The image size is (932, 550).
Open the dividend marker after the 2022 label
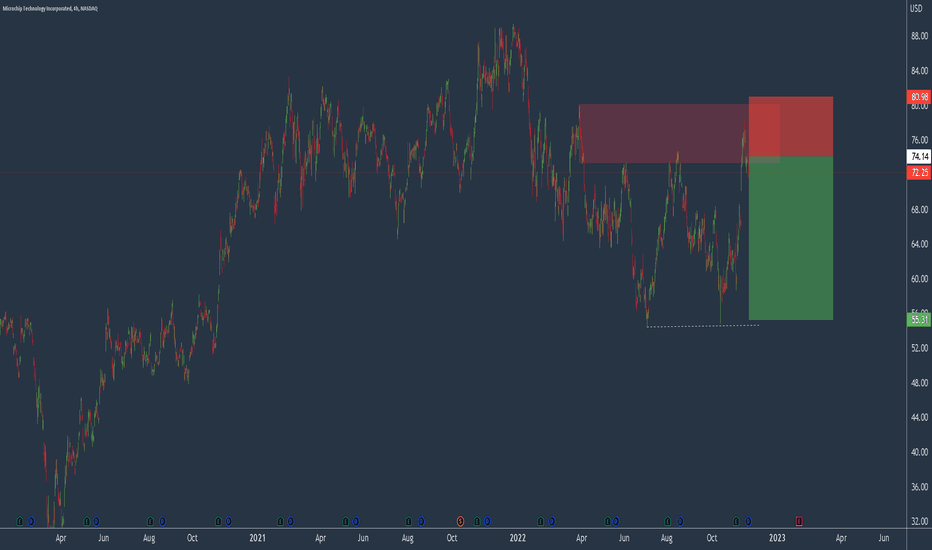coord(552,521)
